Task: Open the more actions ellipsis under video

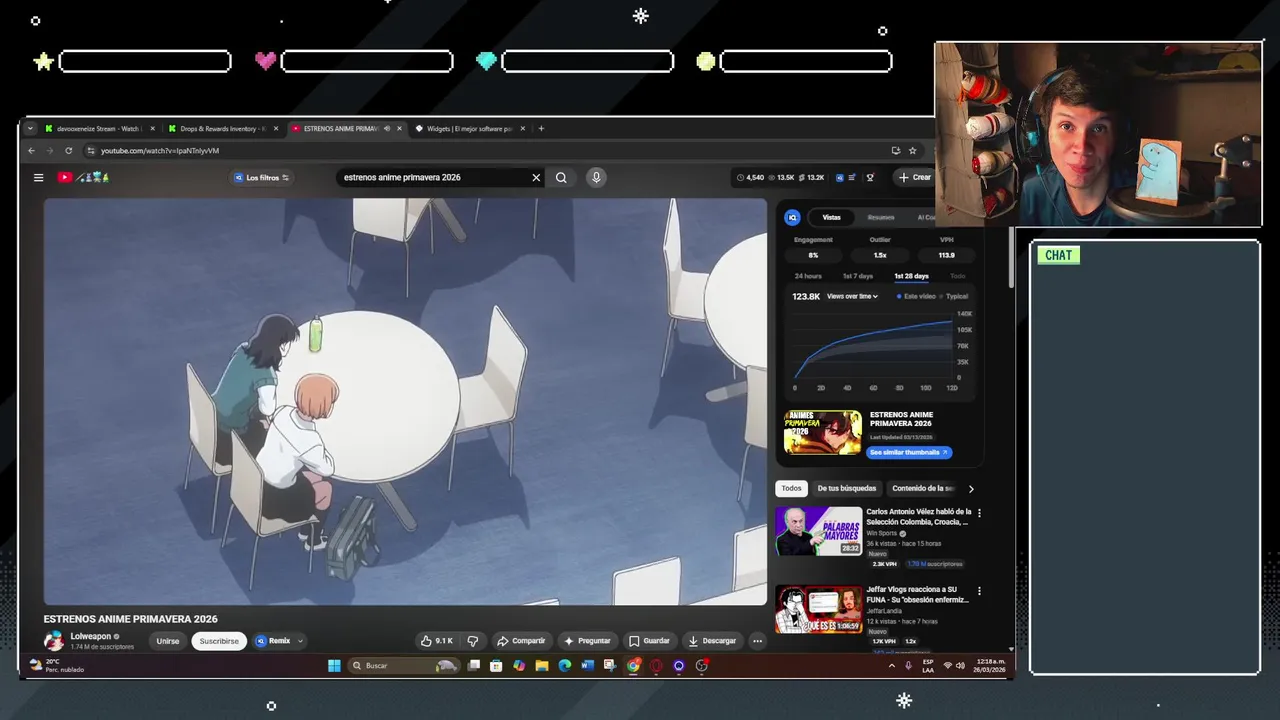Action: pyautogui.click(x=757, y=641)
